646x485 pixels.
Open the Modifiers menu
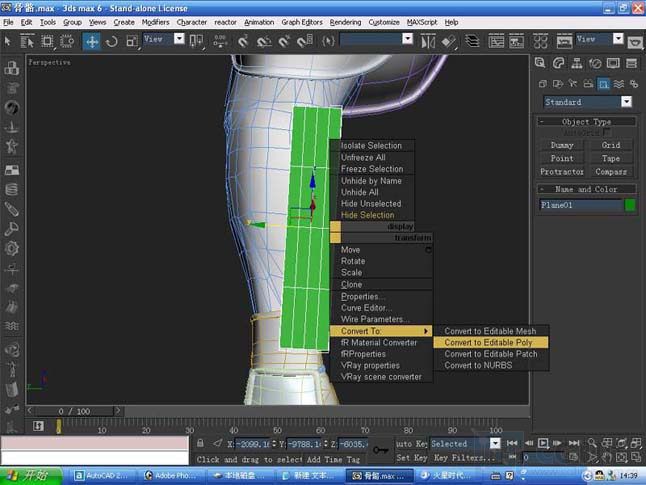pos(155,22)
